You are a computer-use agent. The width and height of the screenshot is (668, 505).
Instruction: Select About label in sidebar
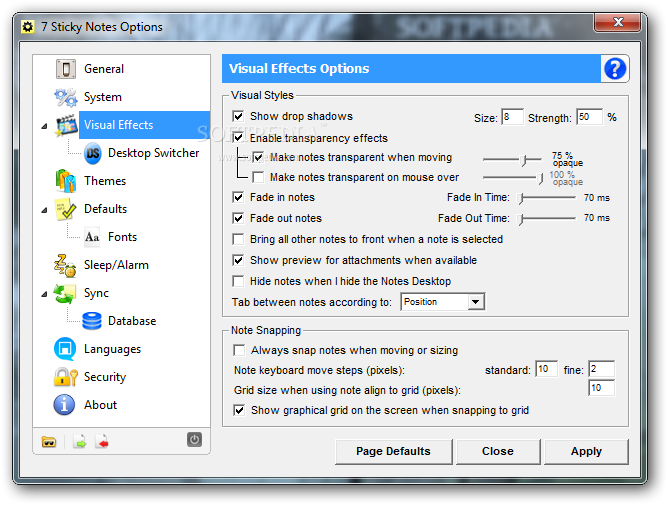click(x=100, y=405)
